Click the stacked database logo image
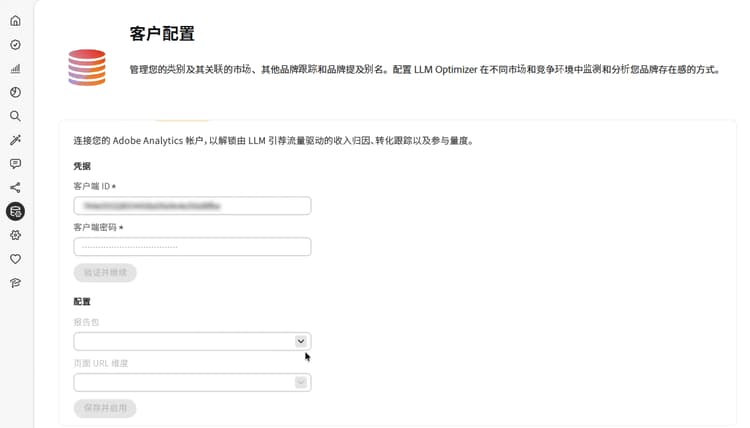Viewport: 750px width, 428px height. [87, 67]
